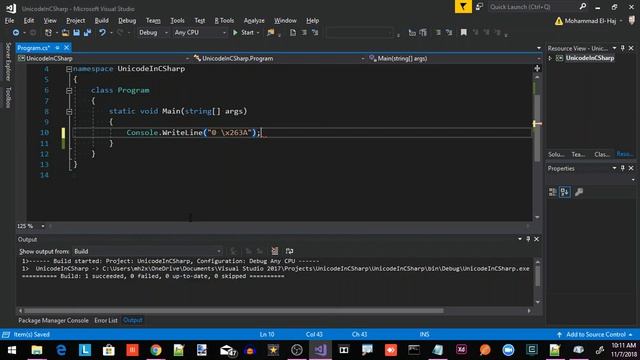Toggle Word Wrap icon in Output toolbar
Screen dimensions: 640x360
(289, 251)
